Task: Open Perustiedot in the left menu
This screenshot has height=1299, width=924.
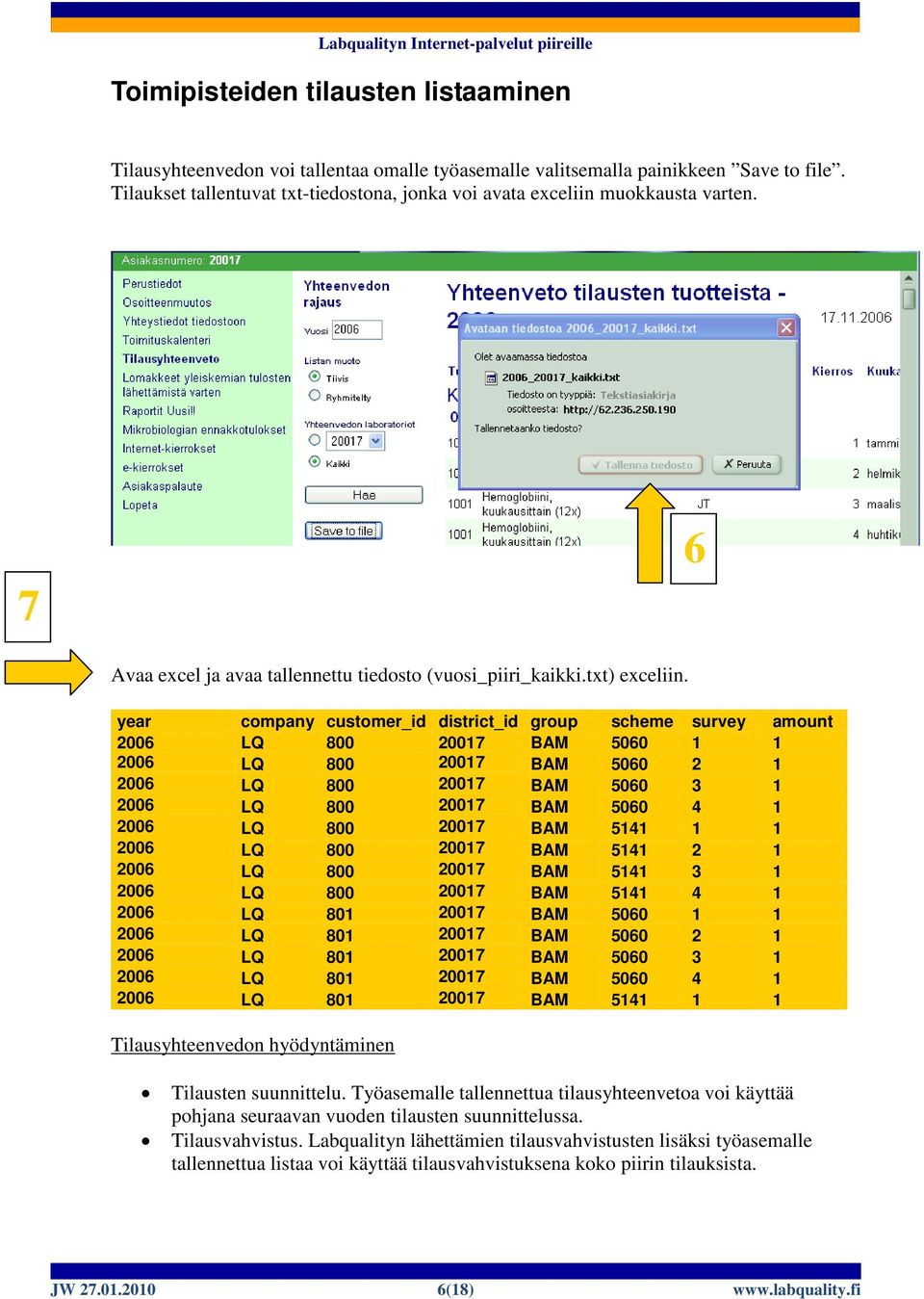Action: (x=152, y=283)
